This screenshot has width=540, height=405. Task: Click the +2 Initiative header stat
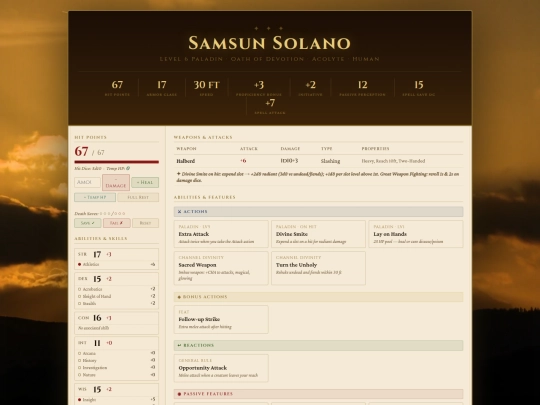(310, 87)
